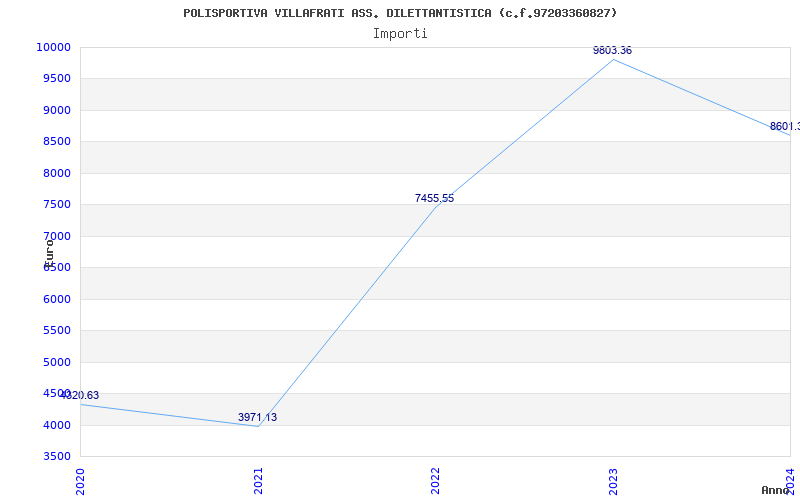
Task: Click the 9500 y-axis tick label
Action: coord(57,79)
